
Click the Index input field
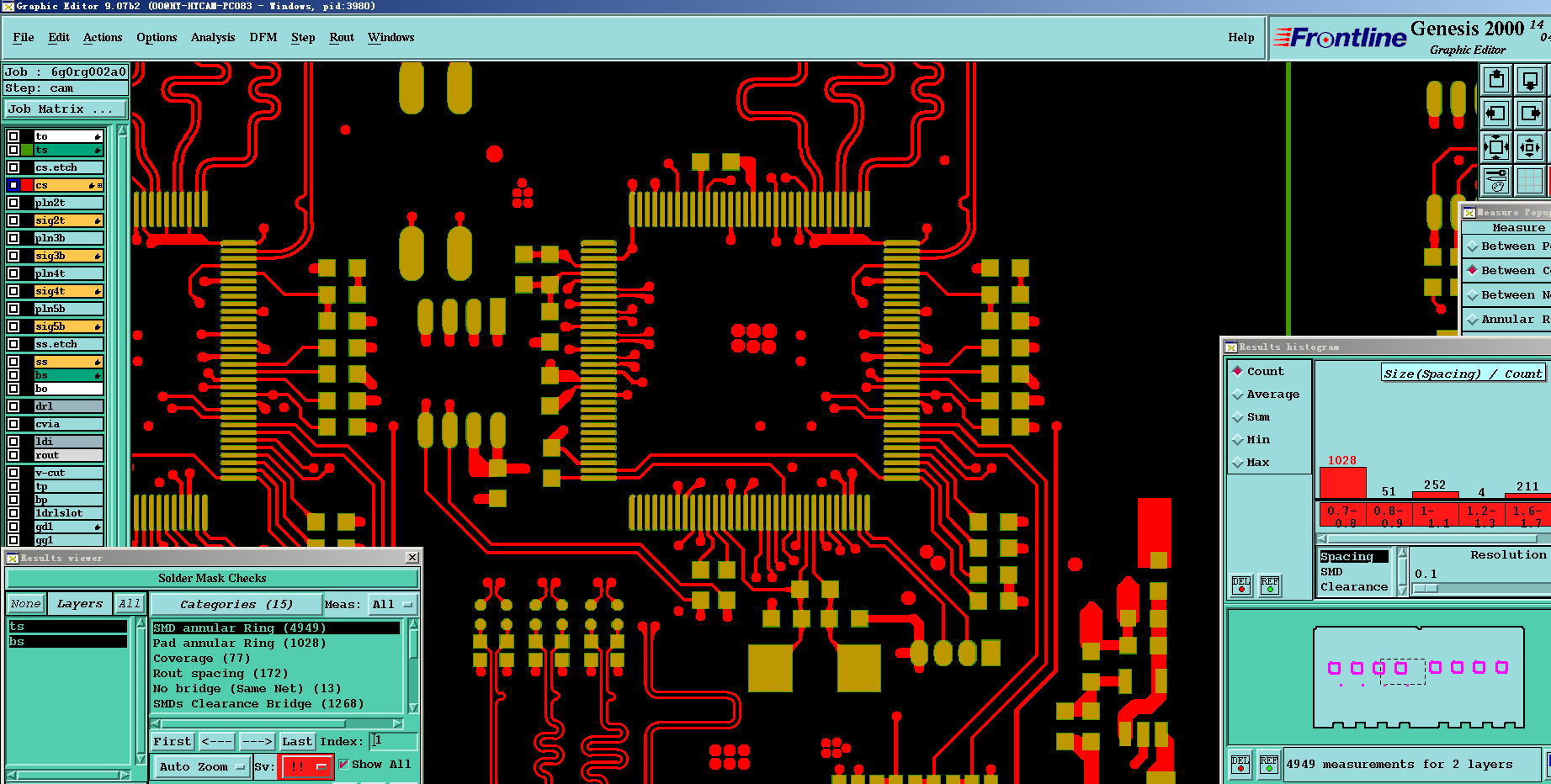tap(393, 741)
